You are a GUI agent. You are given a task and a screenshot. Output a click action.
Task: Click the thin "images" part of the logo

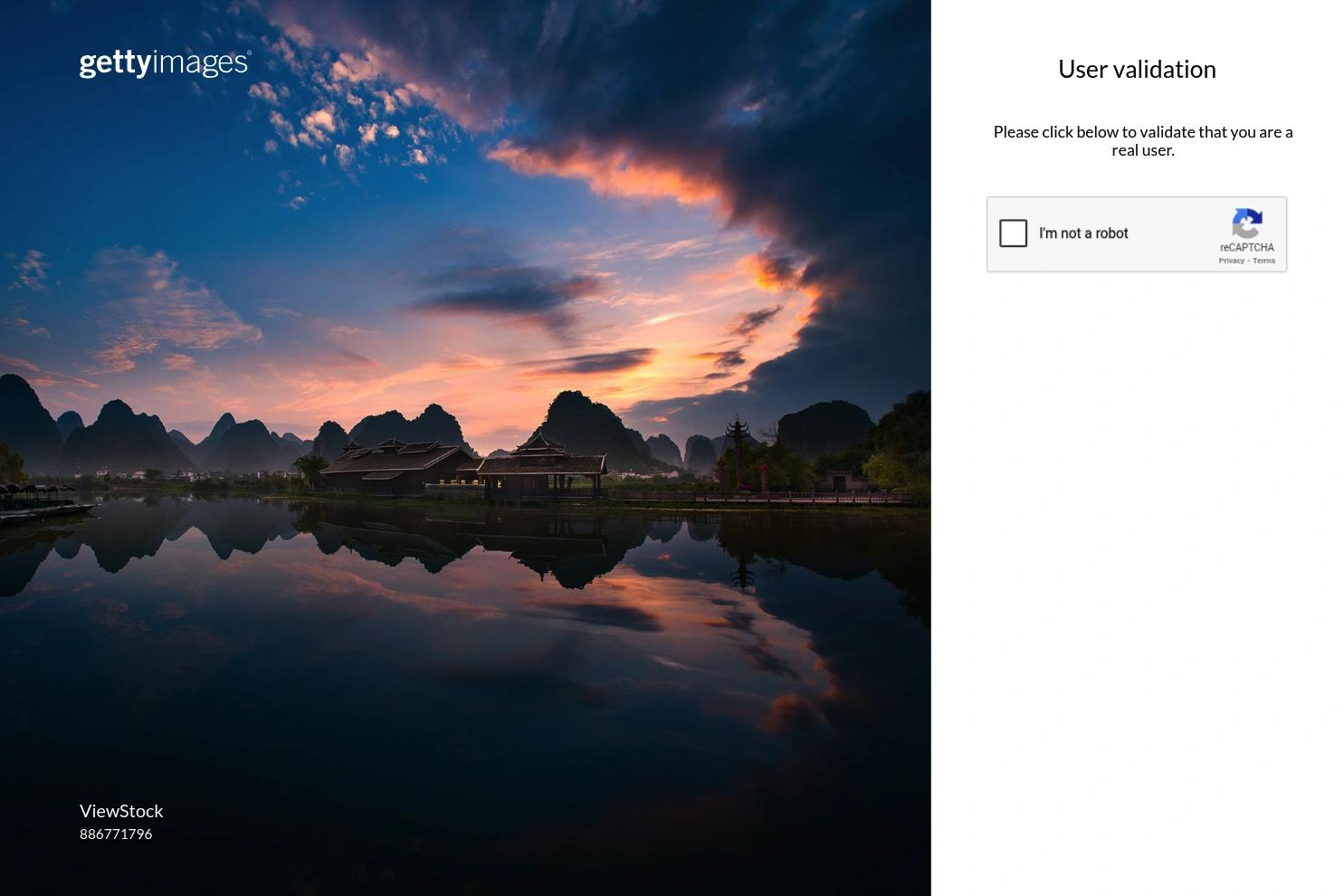coord(201,63)
